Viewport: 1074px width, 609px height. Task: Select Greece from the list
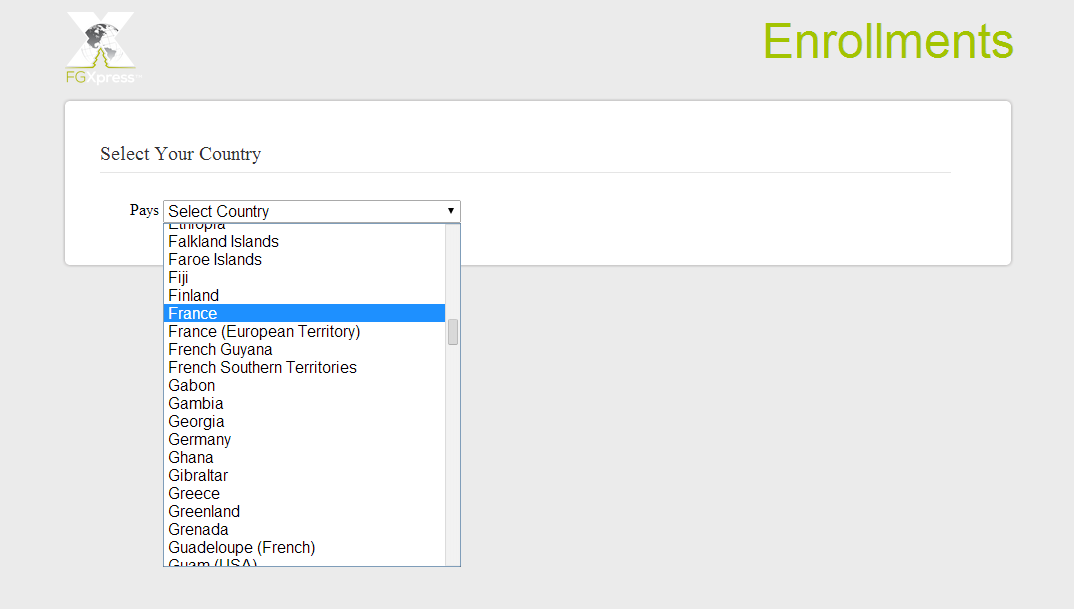(x=304, y=493)
